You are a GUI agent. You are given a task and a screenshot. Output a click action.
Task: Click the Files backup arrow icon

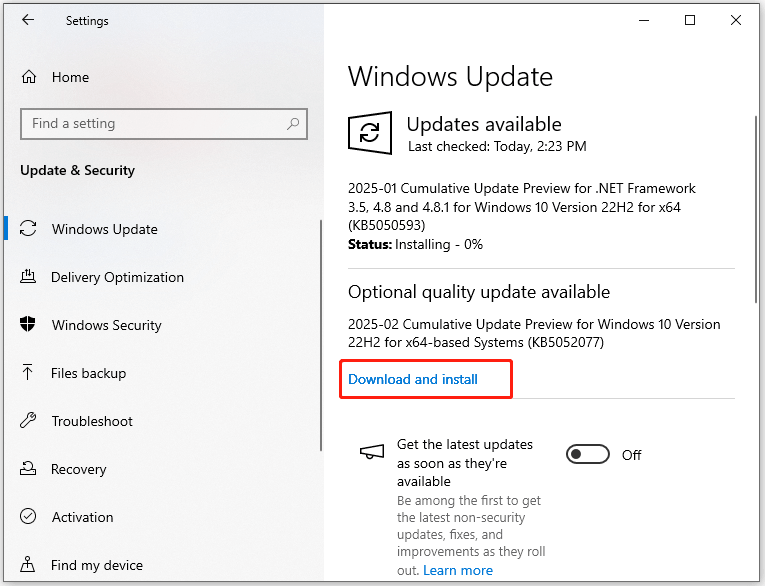pos(29,373)
